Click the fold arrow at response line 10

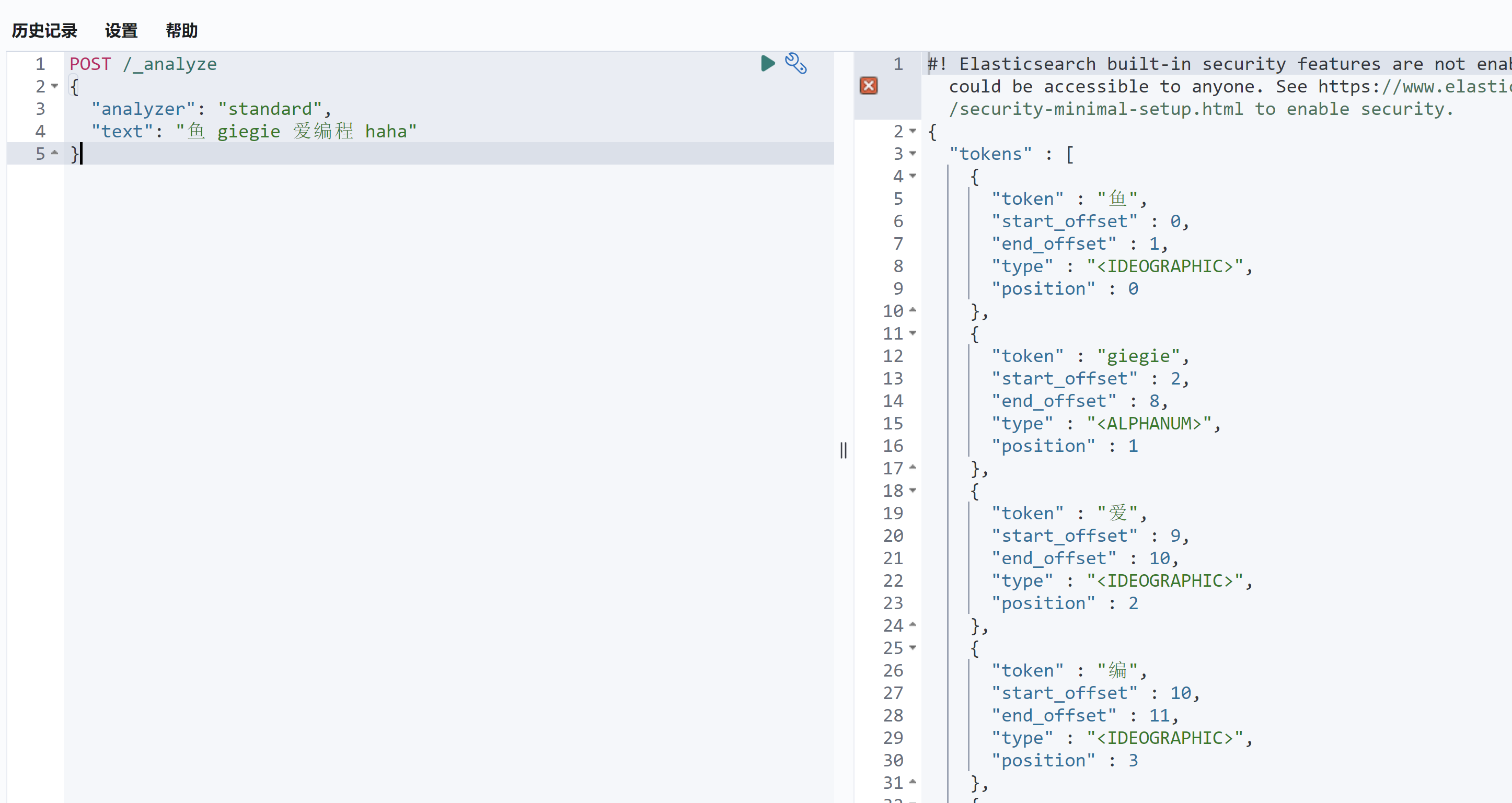(913, 310)
